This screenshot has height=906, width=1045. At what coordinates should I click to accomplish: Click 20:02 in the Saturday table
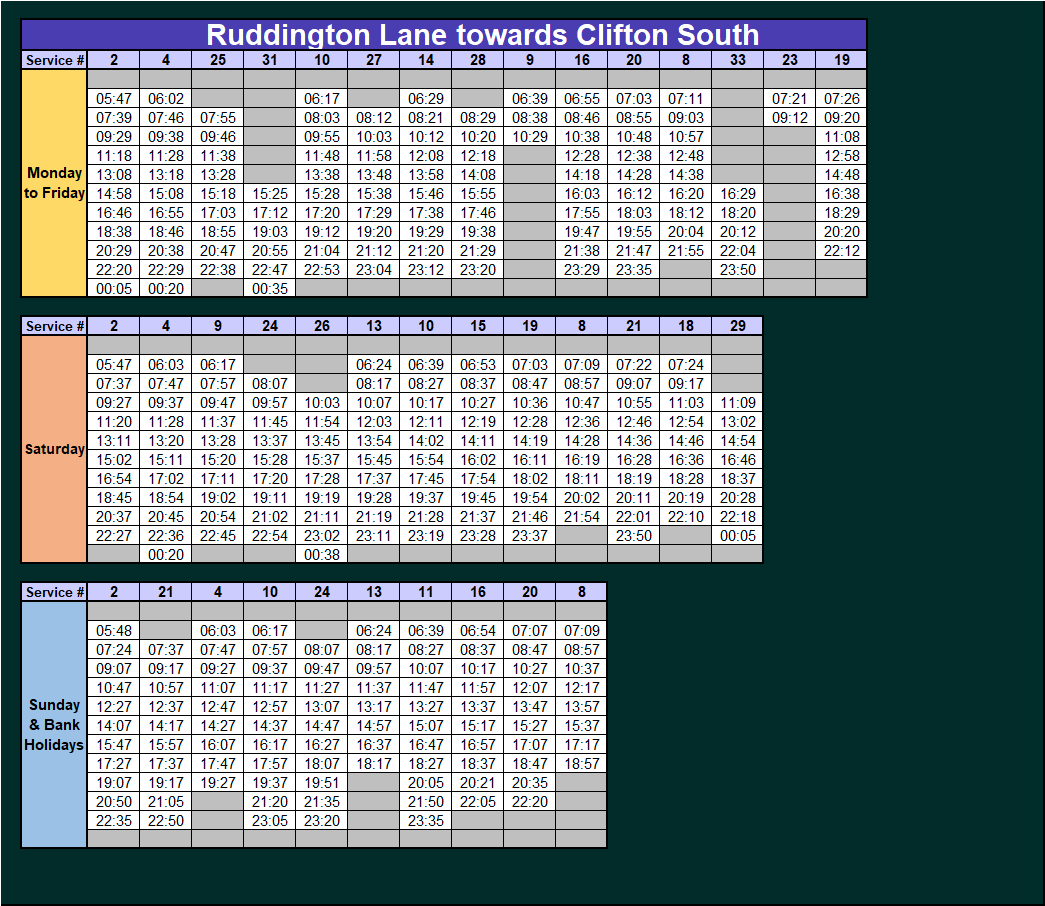(582, 498)
